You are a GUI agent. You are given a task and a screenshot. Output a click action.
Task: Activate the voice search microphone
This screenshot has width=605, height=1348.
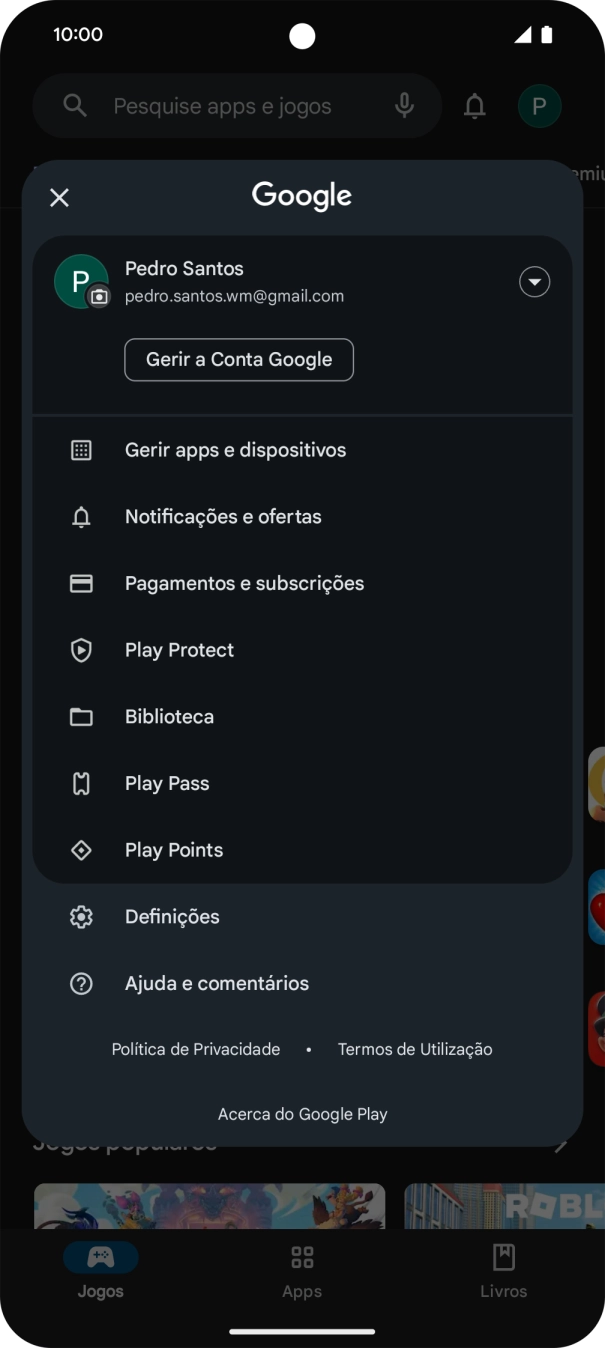tap(404, 105)
